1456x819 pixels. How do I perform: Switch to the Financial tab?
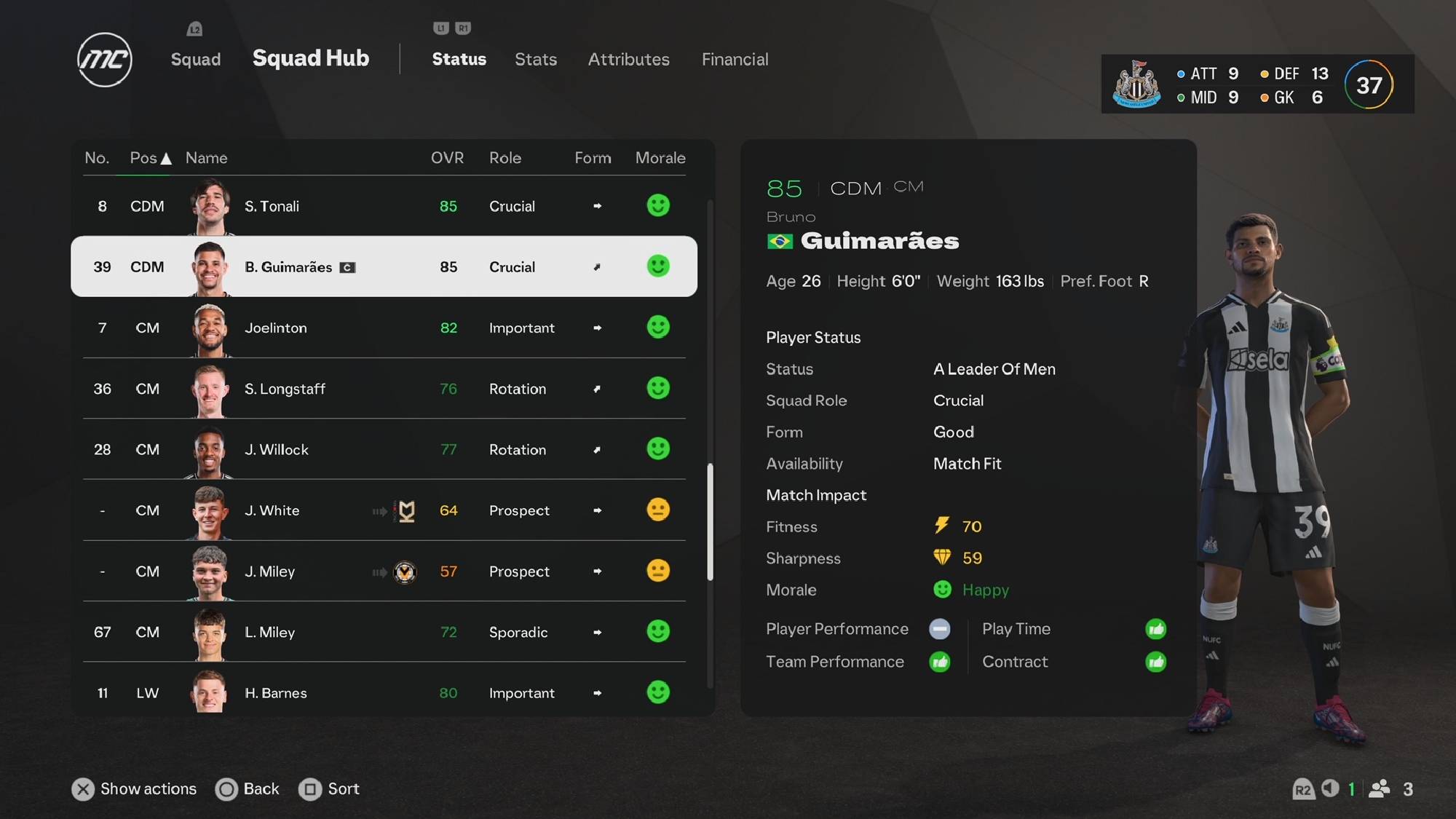[734, 58]
